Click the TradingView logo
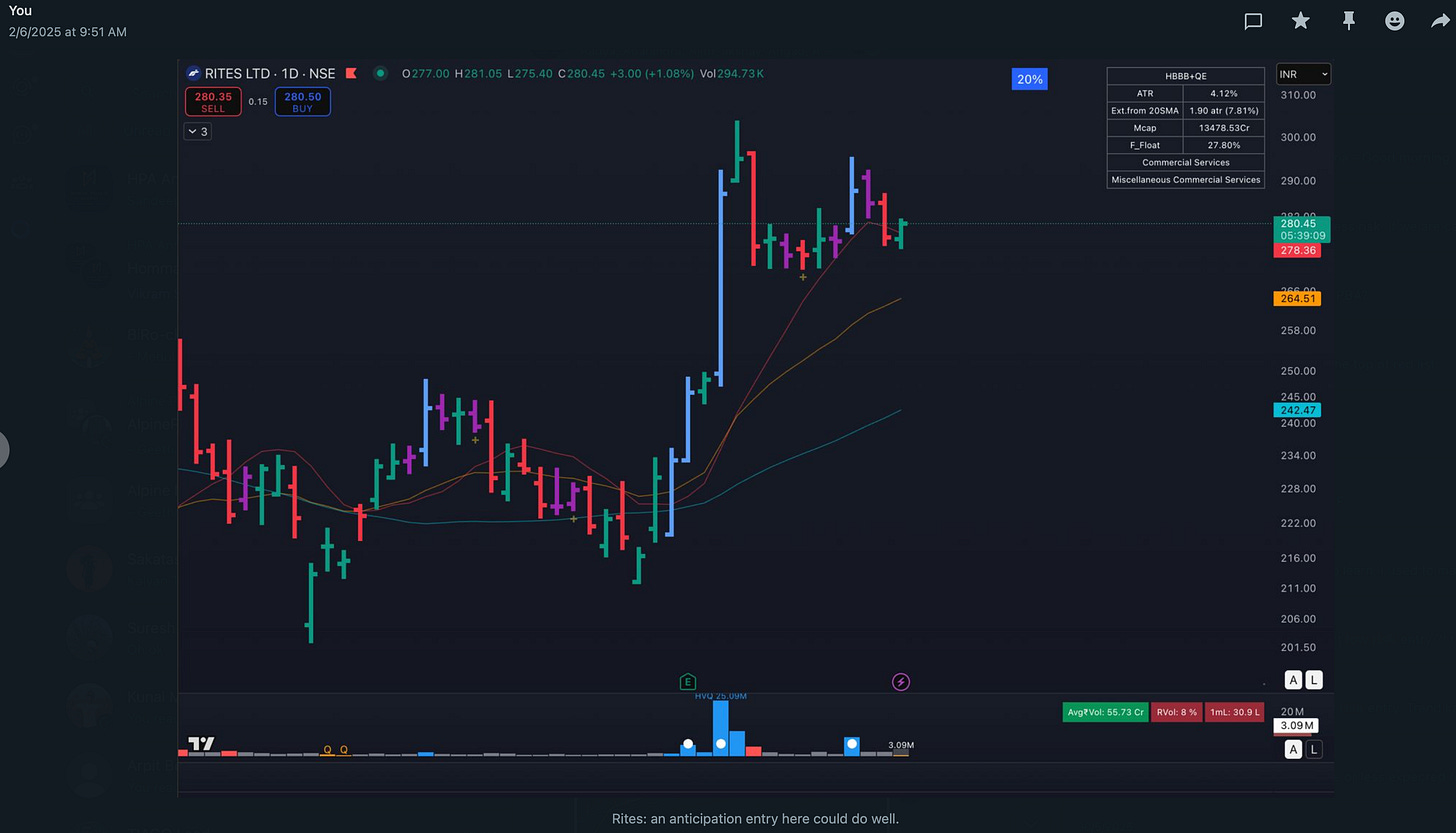Image resolution: width=1456 pixels, height=833 pixels. click(202, 743)
